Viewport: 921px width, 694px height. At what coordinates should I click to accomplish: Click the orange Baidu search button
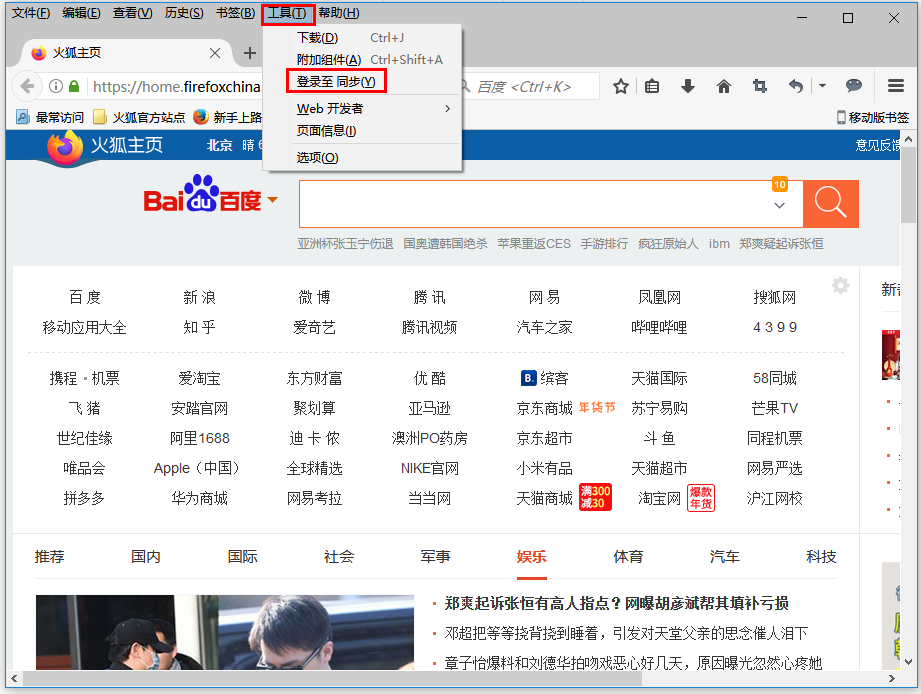click(831, 204)
